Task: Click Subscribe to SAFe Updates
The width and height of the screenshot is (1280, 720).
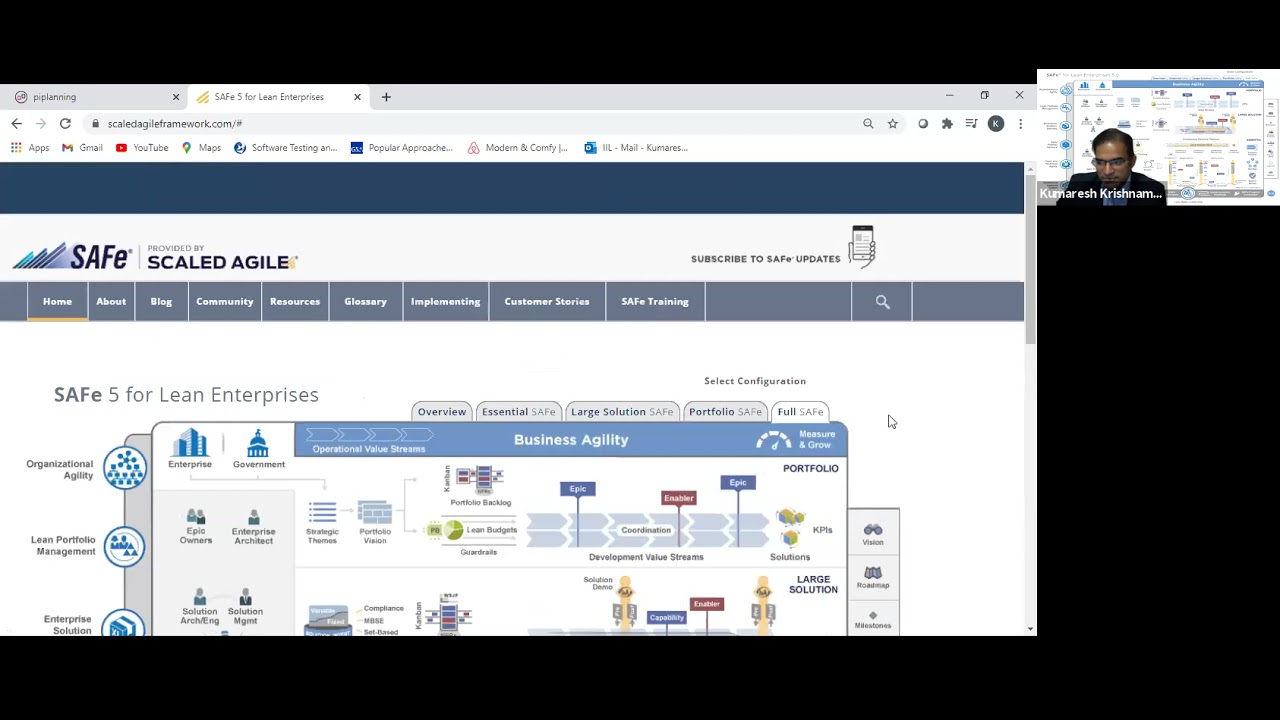Action: pyautogui.click(x=765, y=259)
